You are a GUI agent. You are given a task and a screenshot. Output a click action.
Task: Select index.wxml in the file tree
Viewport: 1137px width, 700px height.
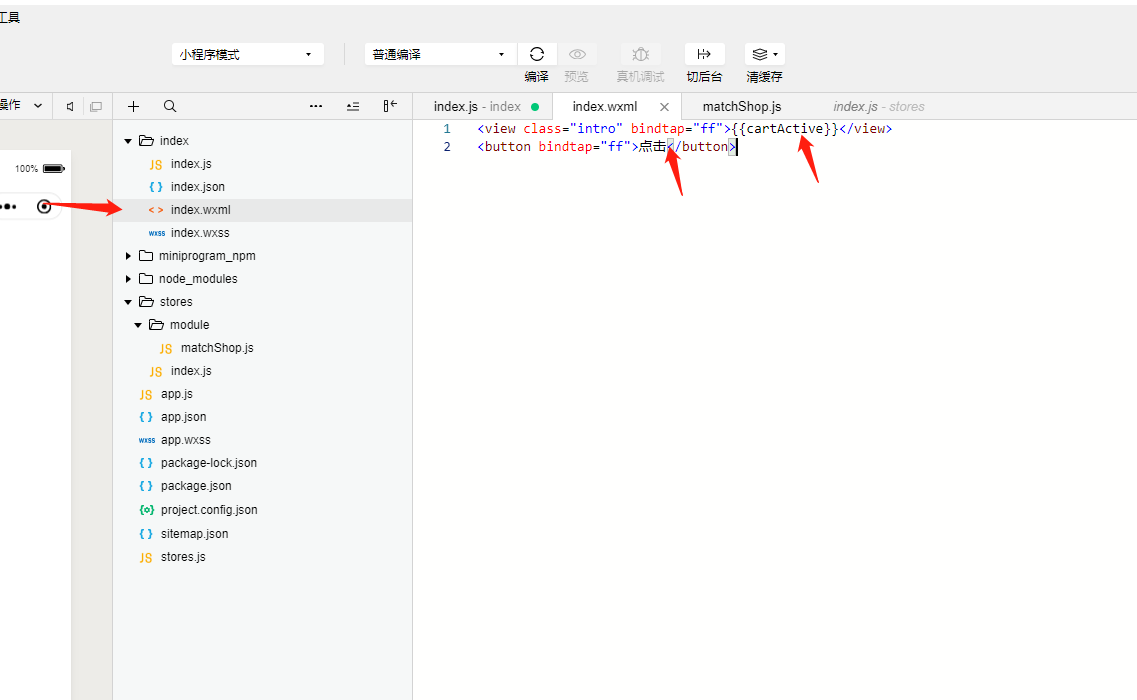tap(200, 210)
